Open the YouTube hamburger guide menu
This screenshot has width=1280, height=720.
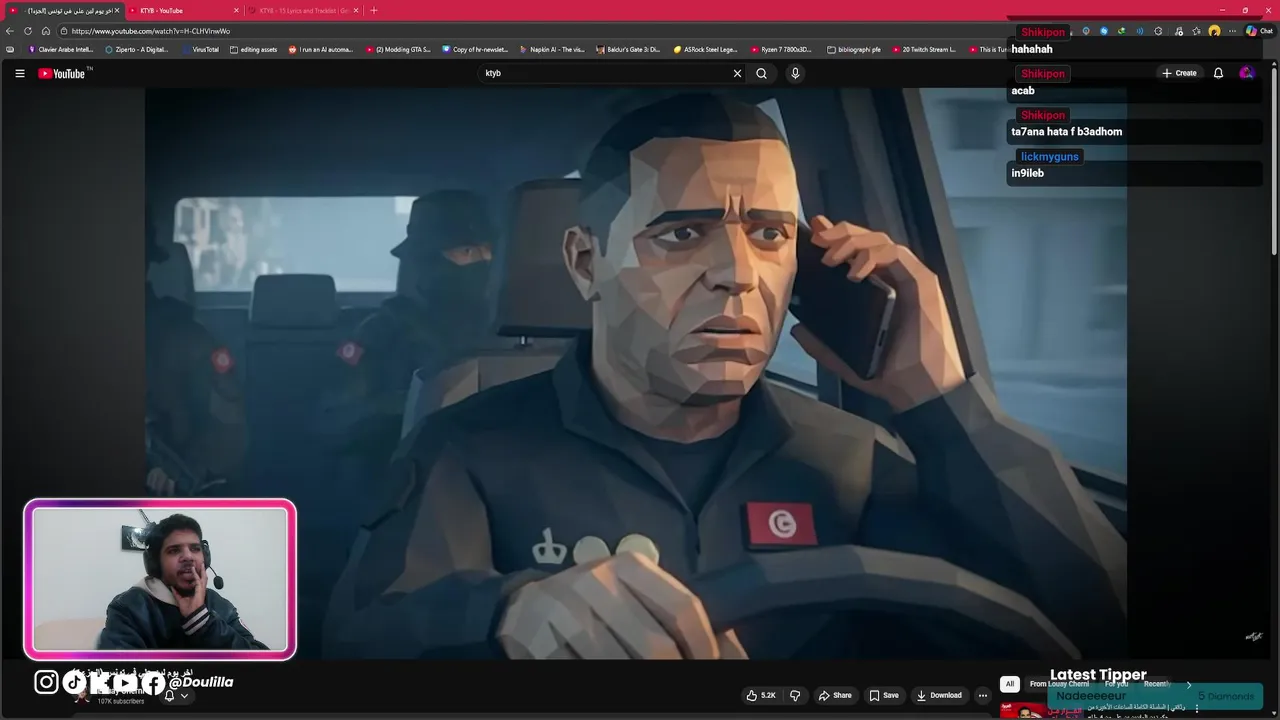(x=19, y=73)
